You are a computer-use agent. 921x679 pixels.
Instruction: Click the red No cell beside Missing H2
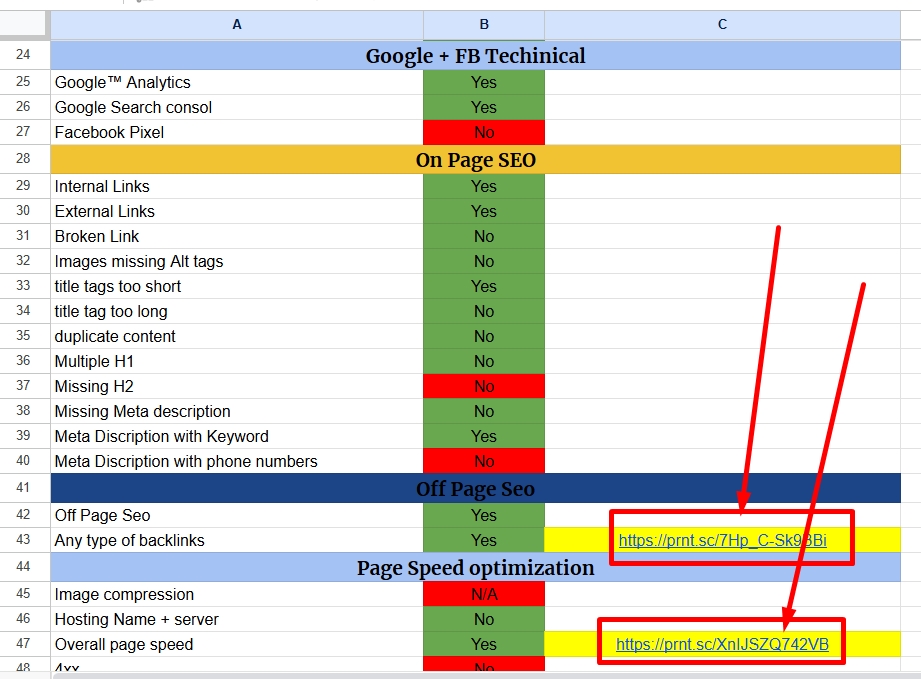(x=484, y=386)
